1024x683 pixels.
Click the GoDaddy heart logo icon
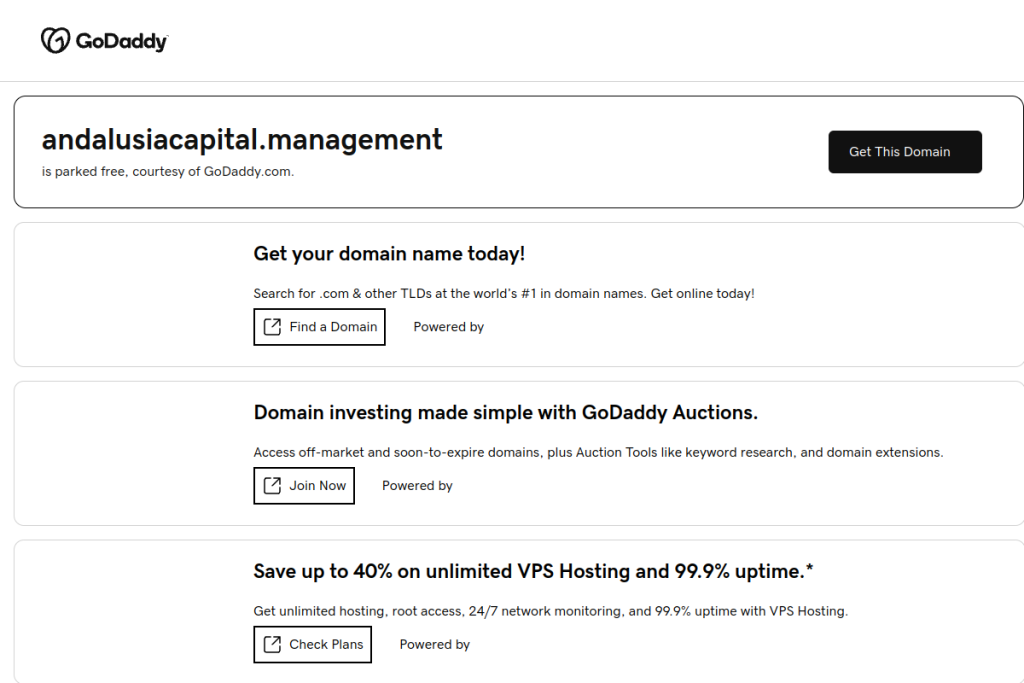[55, 40]
